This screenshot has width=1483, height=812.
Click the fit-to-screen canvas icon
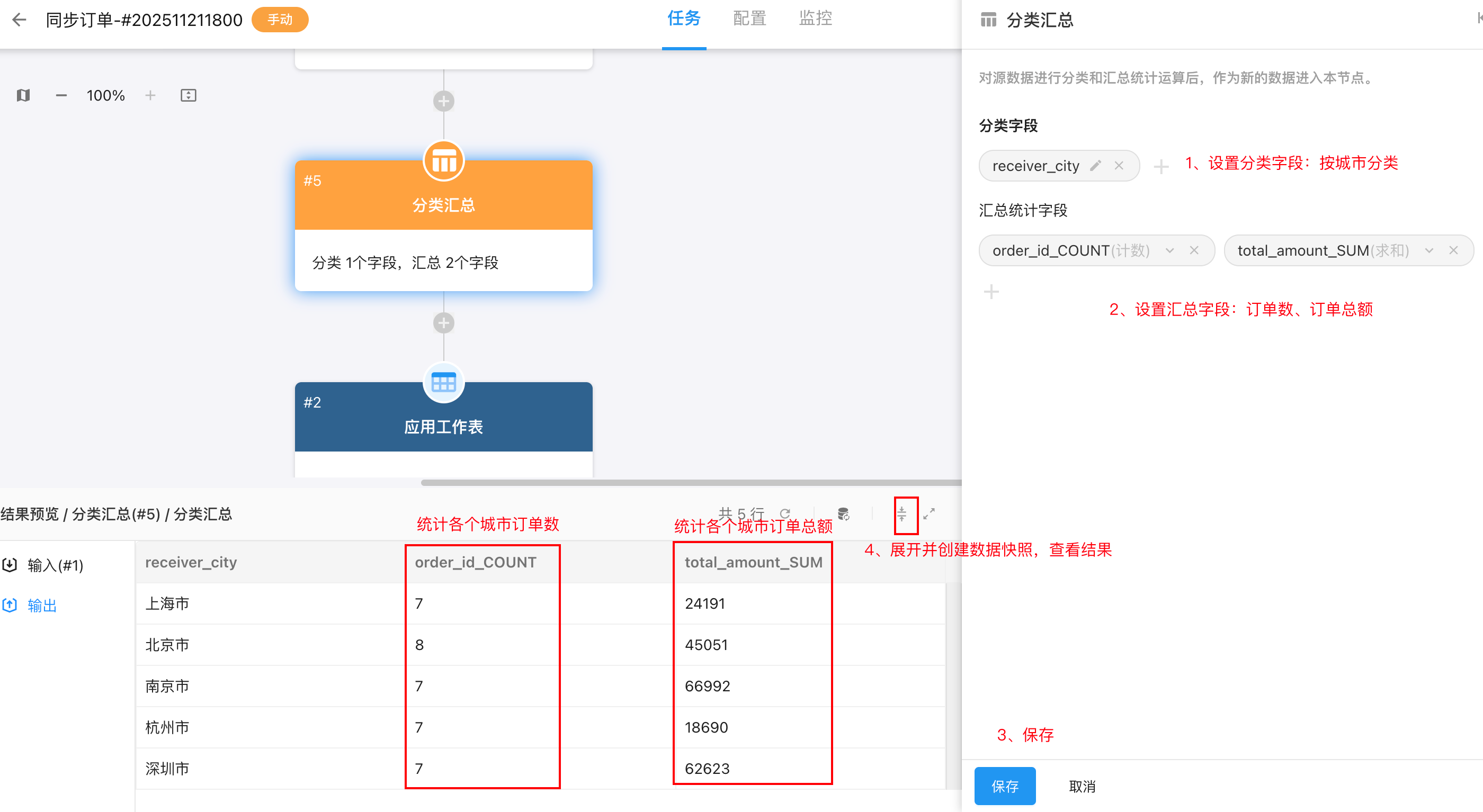tap(188, 95)
